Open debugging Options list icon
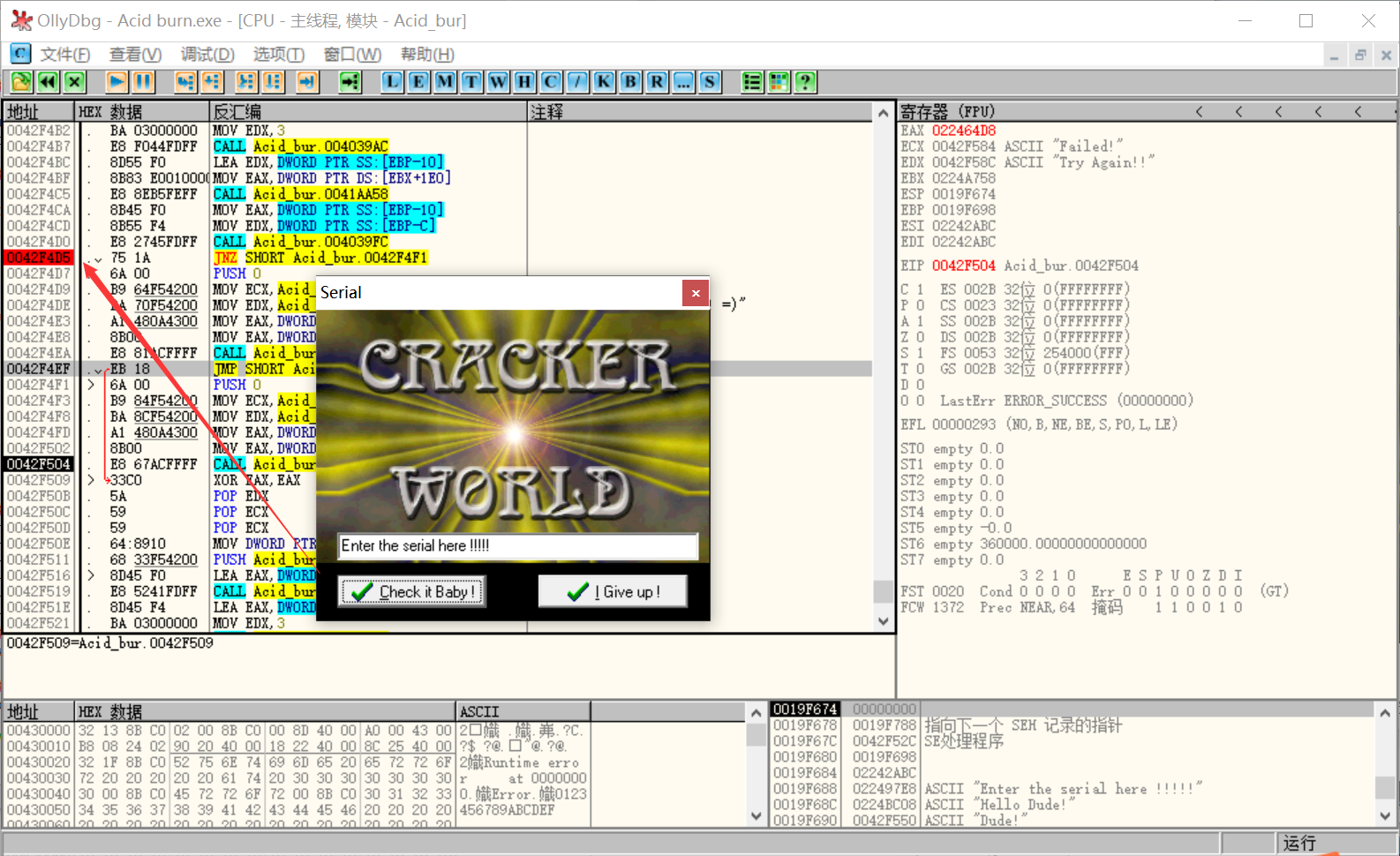 pos(752,82)
